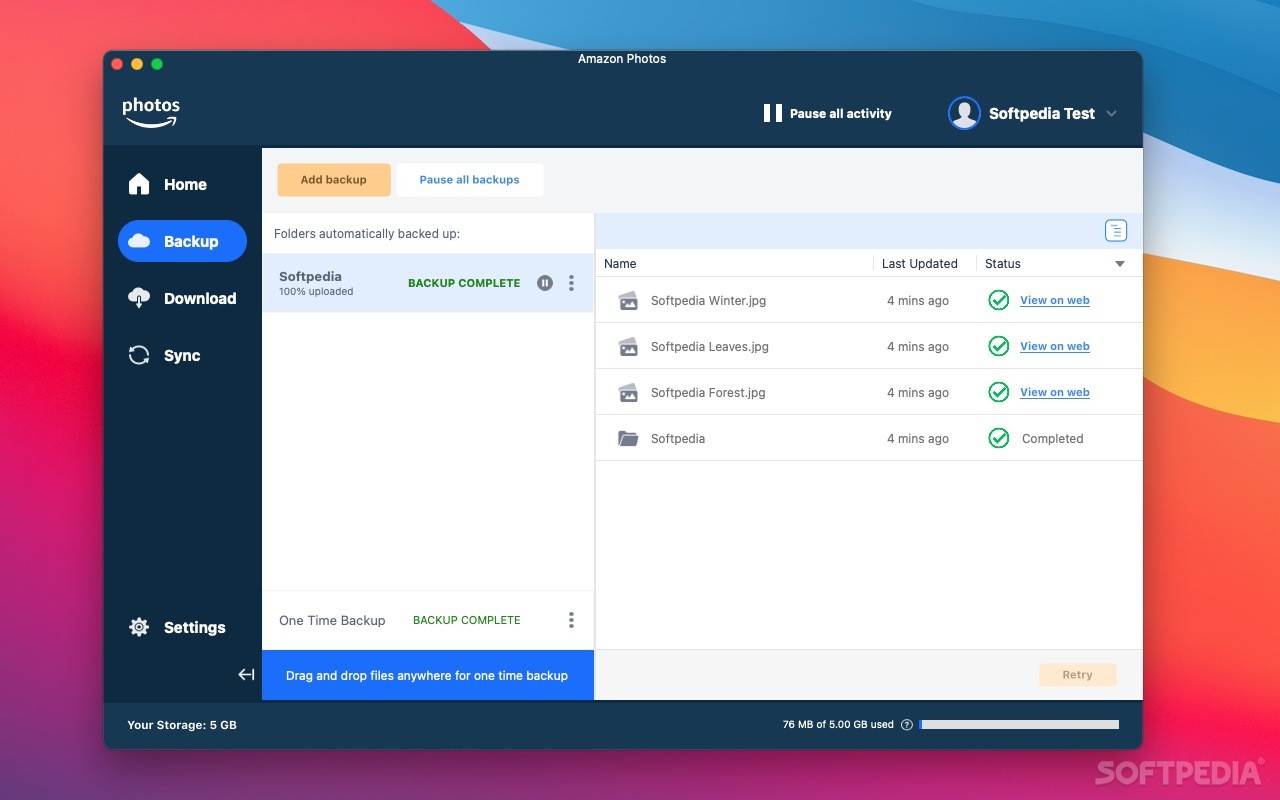Click the image icon for Softpedia Winter.jpg
The width and height of the screenshot is (1280, 800).
coord(628,301)
